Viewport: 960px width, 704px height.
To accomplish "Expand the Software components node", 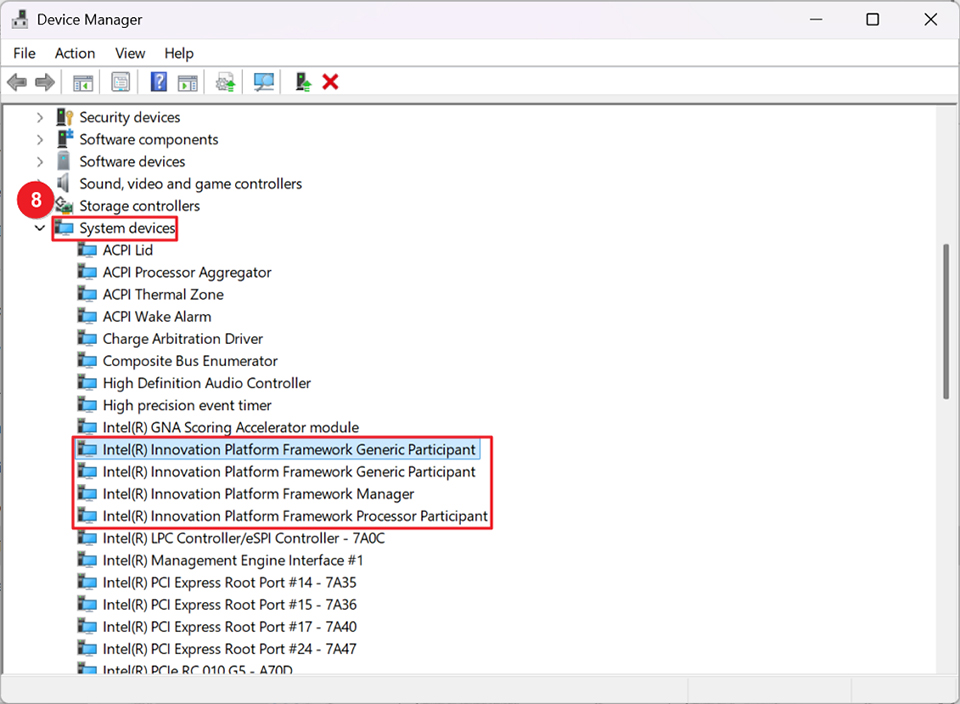I will pos(40,140).
